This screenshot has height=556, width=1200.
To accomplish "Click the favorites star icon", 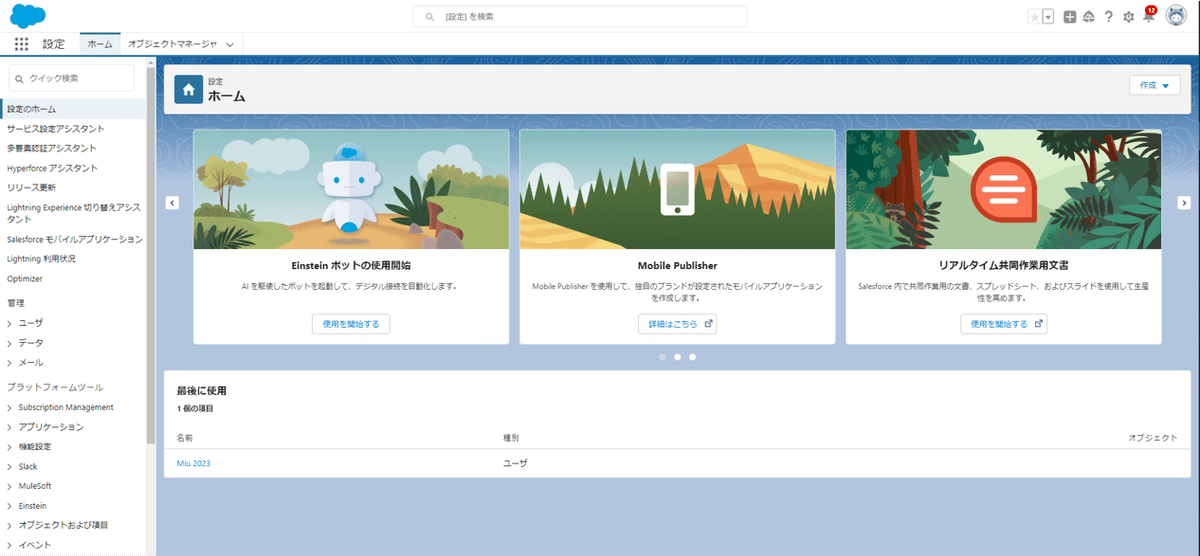I will click(x=1034, y=17).
